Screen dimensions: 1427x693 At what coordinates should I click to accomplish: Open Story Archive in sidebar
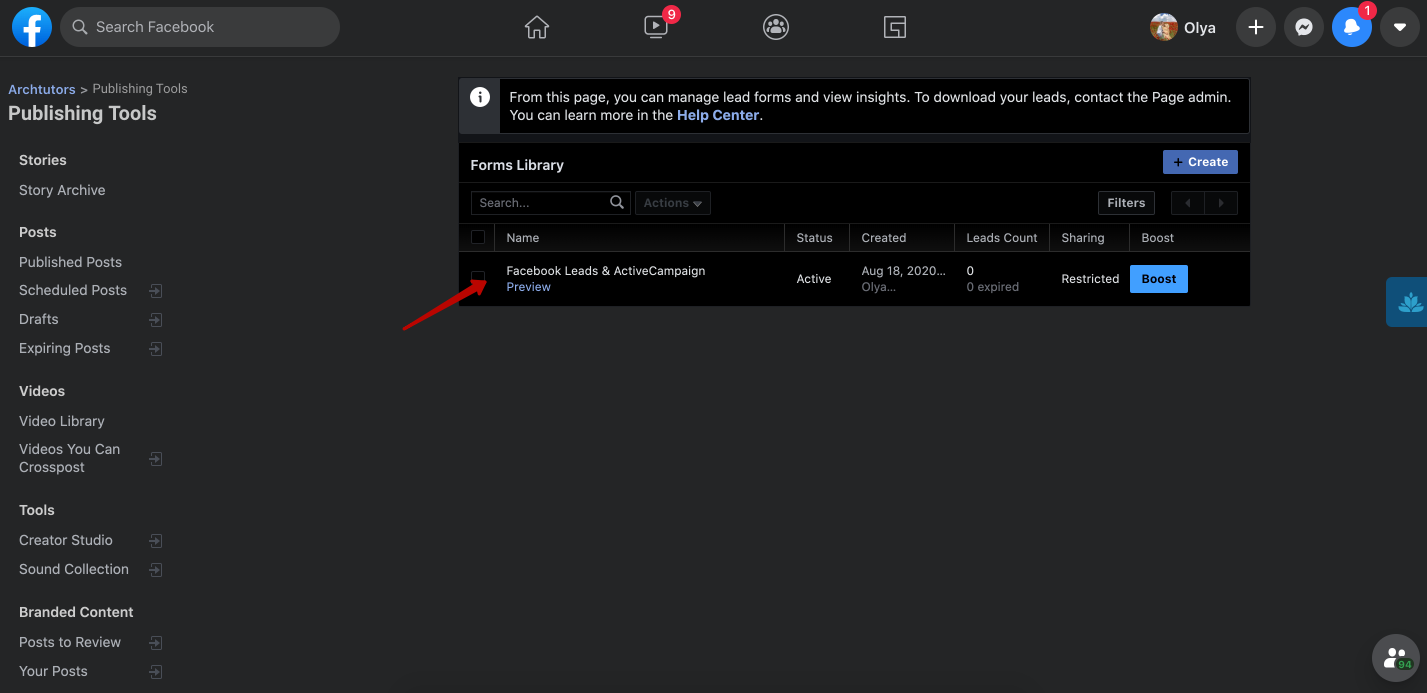[x=62, y=190]
